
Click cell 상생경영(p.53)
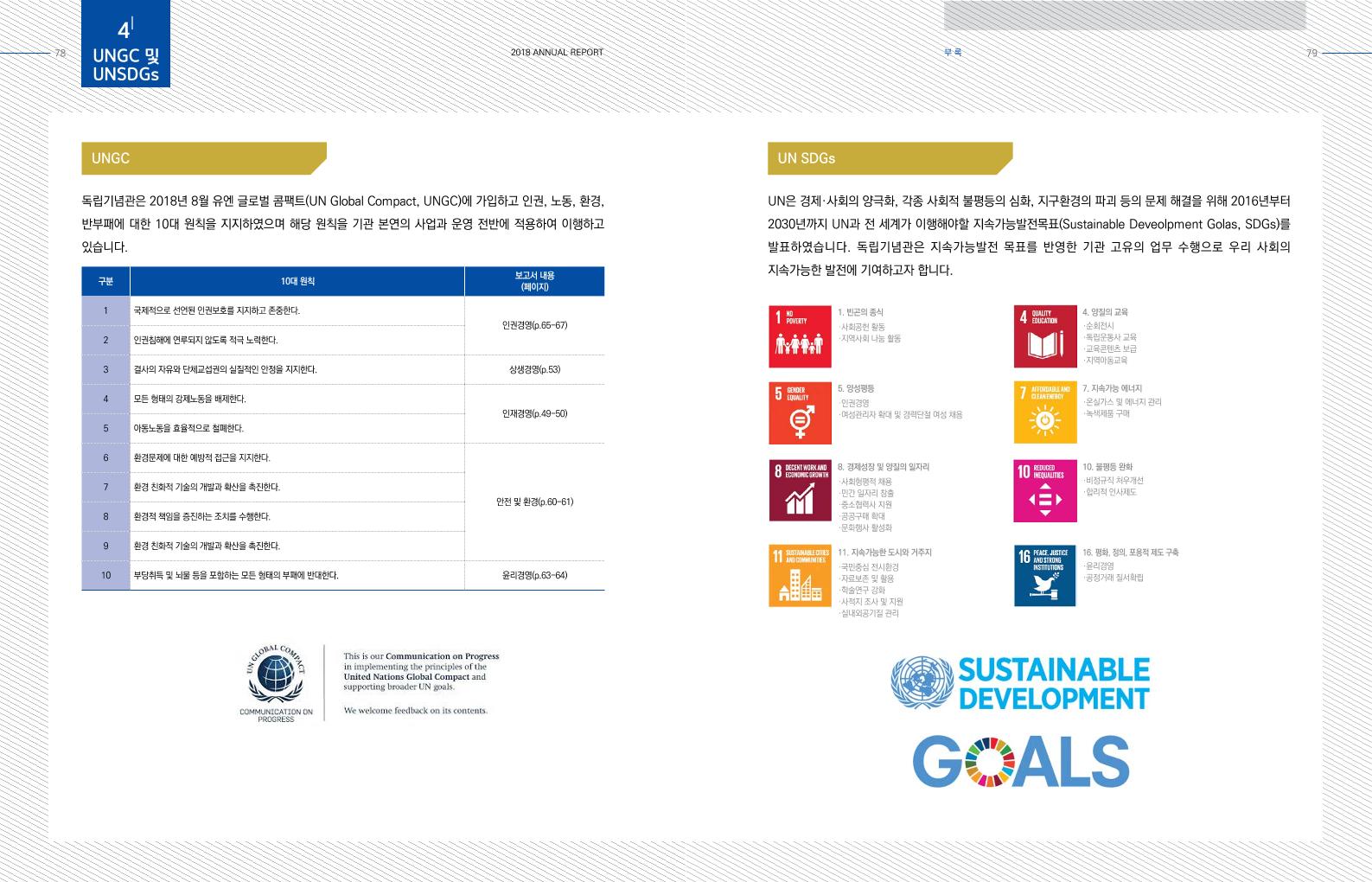[534, 369]
